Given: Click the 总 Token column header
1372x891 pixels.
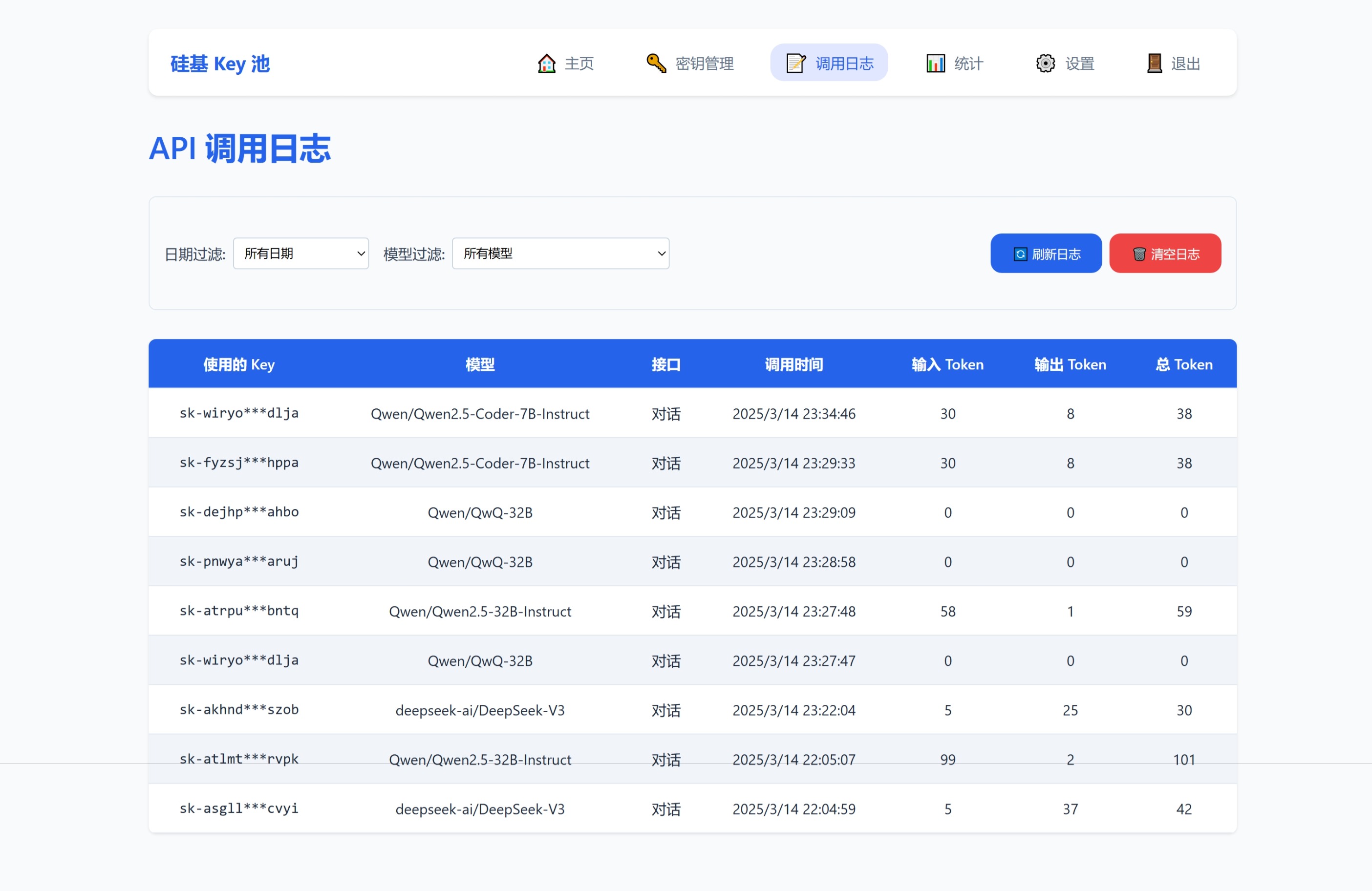Looking at the screenshot, I should point(1183,363).
